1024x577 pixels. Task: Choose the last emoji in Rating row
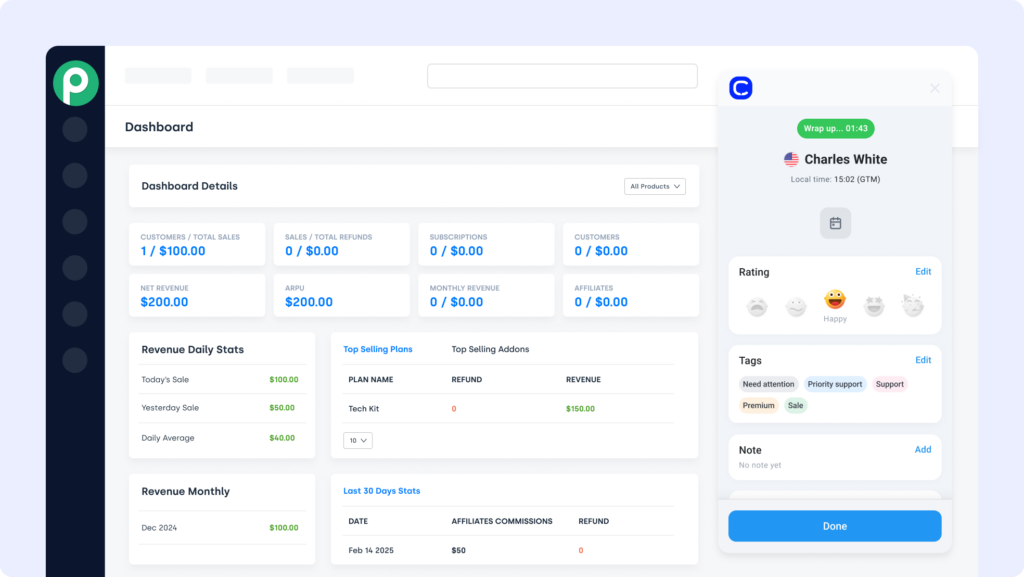[913, 306]
